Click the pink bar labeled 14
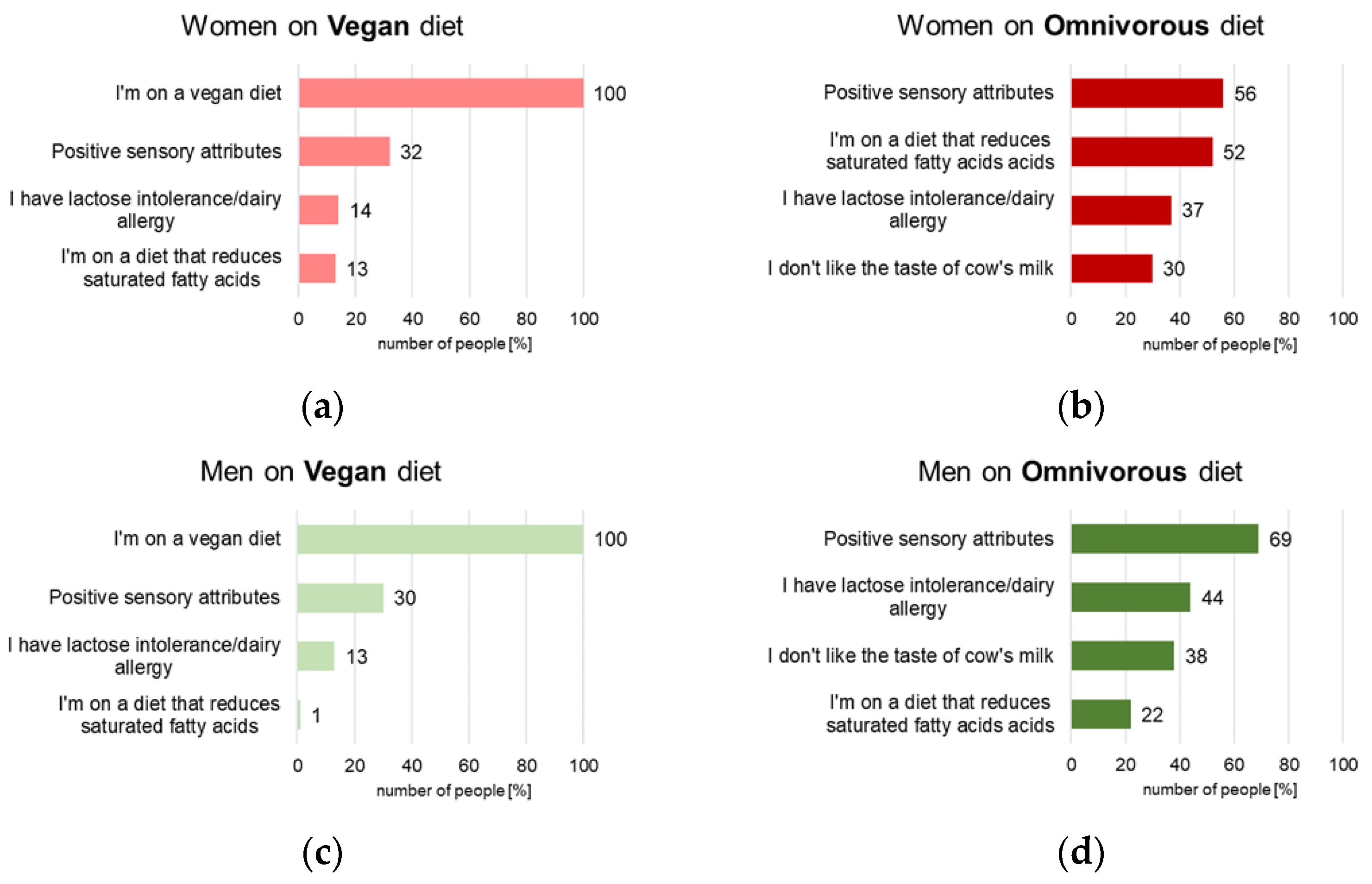Image resolution: width=1372 pixels, height=884 pixels. (x=318, y=210)
